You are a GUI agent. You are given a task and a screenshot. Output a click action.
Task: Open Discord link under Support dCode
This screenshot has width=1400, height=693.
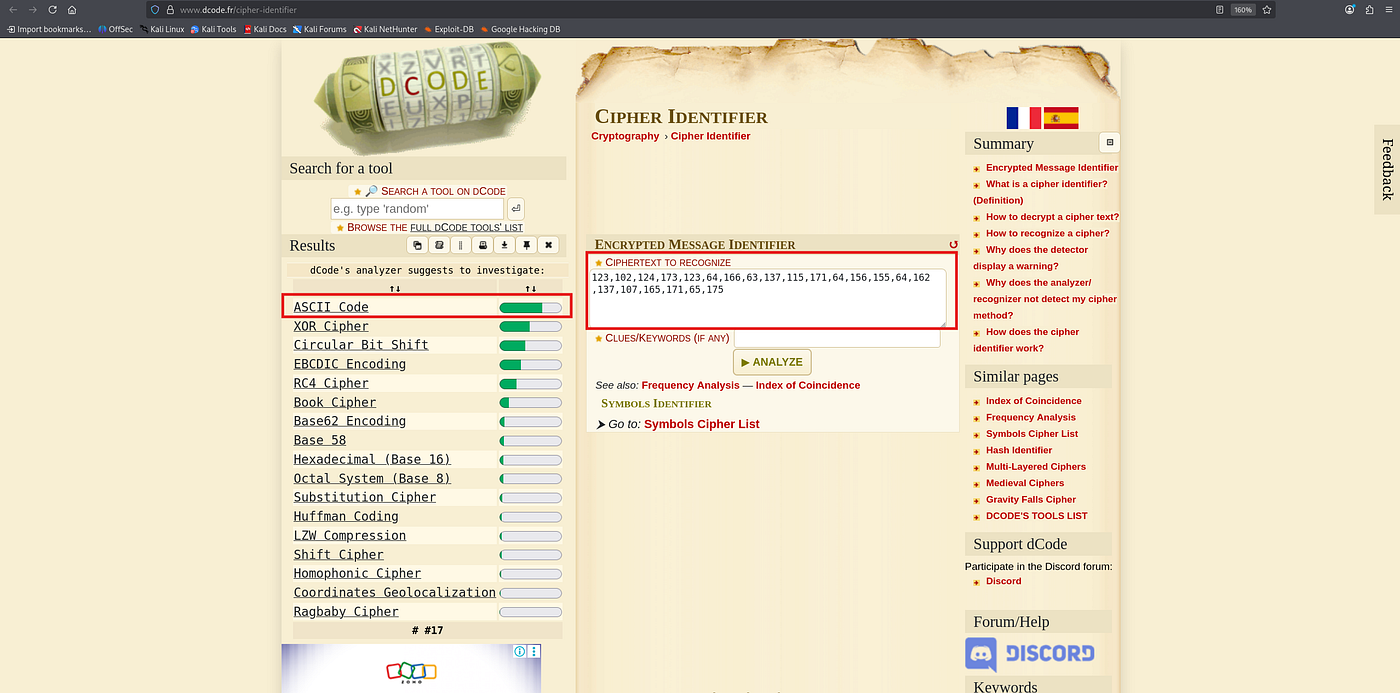(1003, 581)
